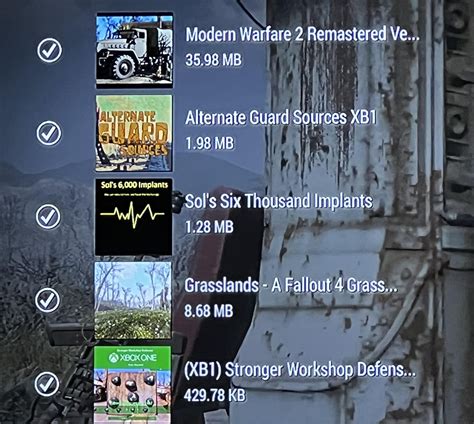Open the military truck thumbnail image

[x=134, y=50]
